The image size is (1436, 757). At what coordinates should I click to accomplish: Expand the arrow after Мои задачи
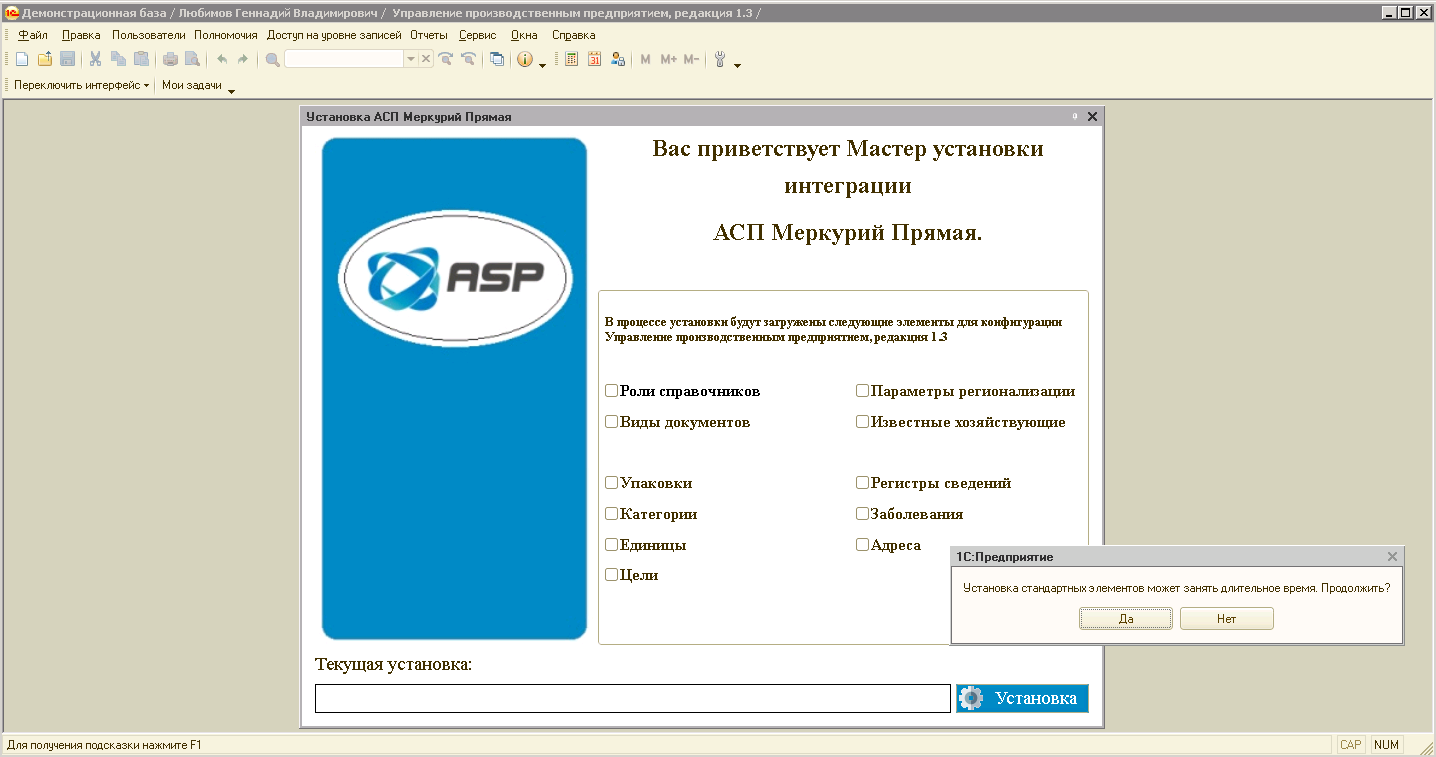click(232, 90)
